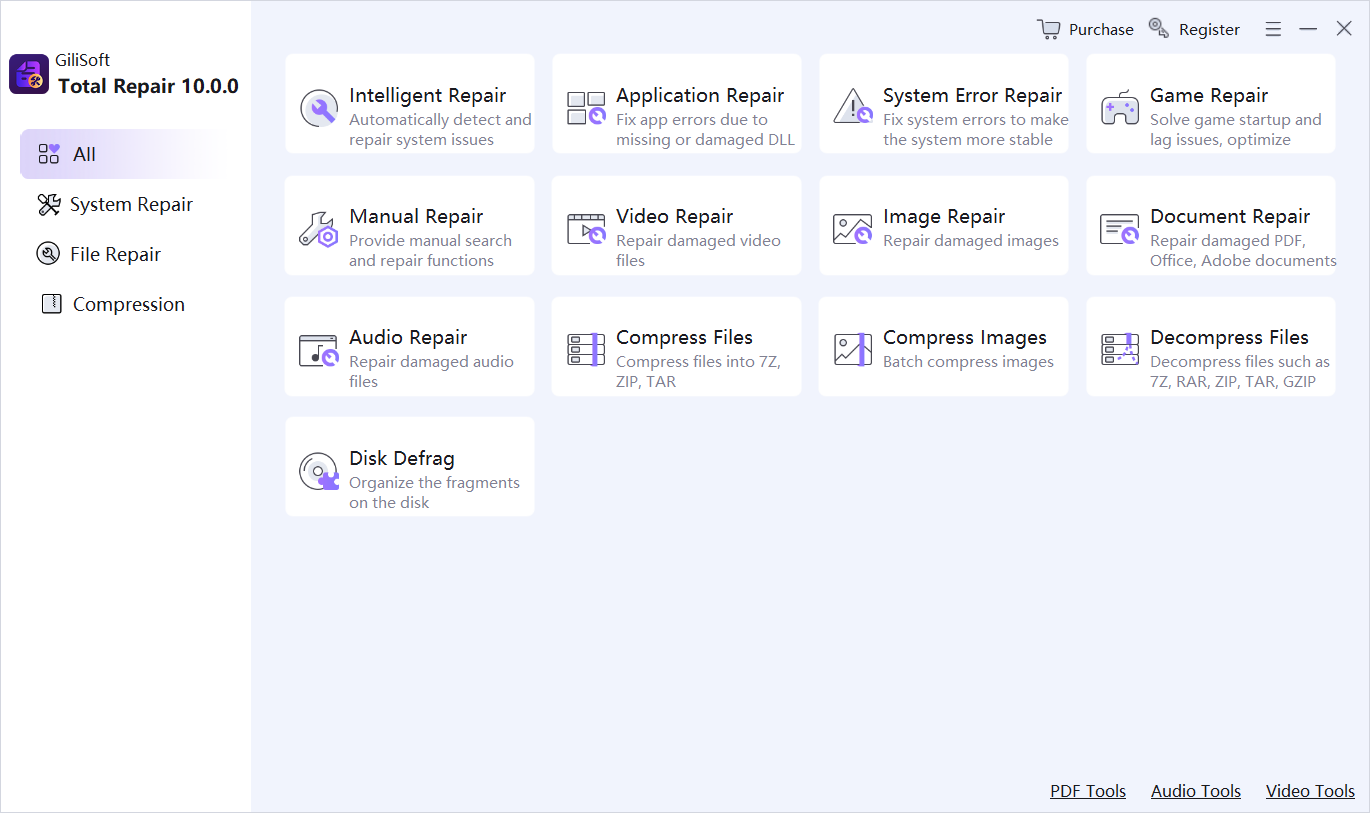Open the Video Repair title text
Image resolution: width=1370 pixels, height=813 pixels.
click(x=674, y=216)
